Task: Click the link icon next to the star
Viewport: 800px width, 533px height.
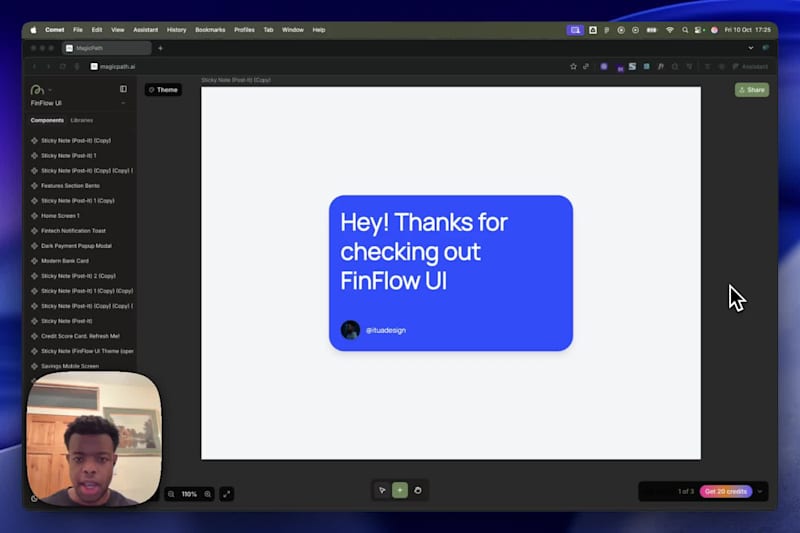Action: (x=586, y=67)
